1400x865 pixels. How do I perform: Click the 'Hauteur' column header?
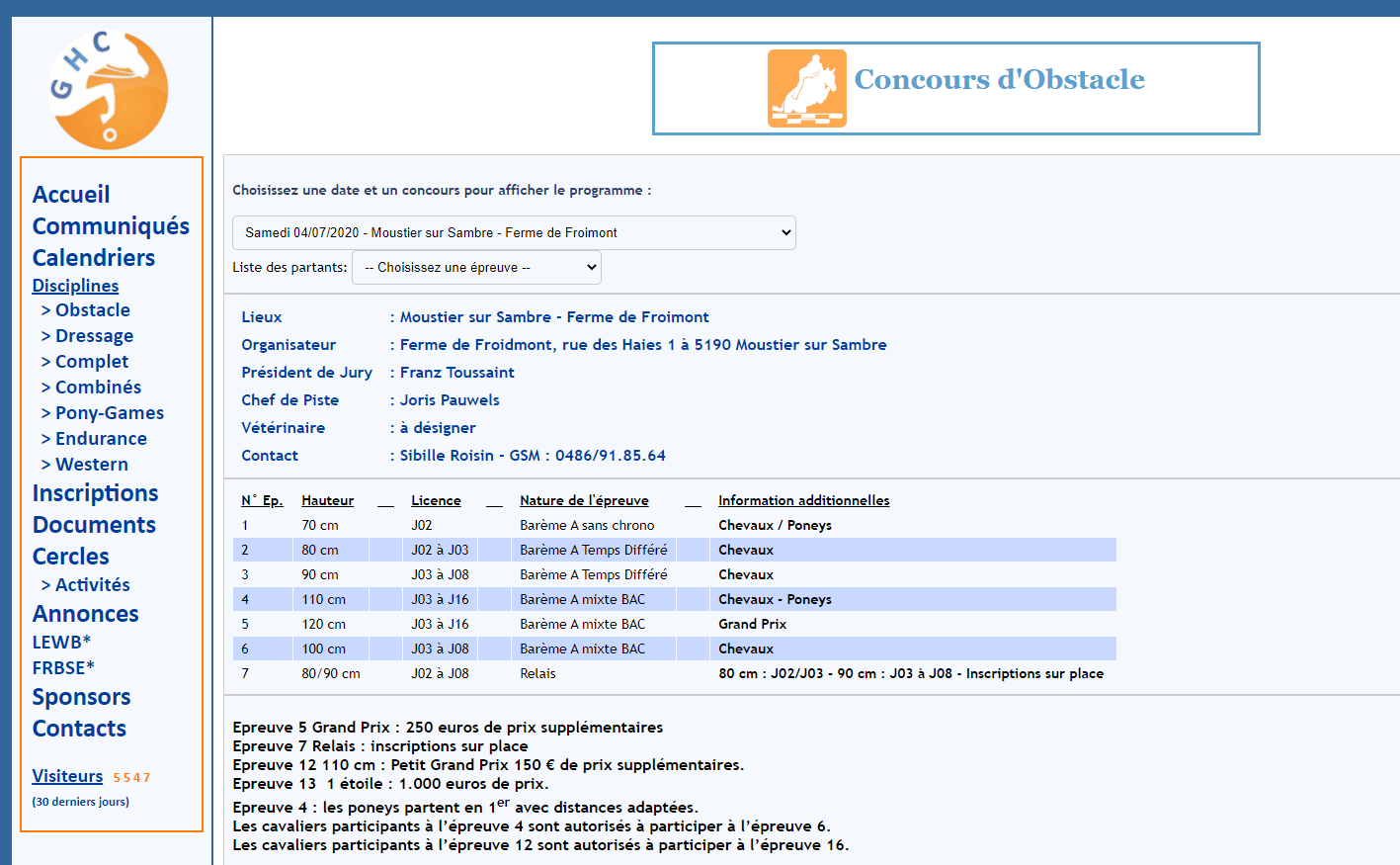coord(328,500)
